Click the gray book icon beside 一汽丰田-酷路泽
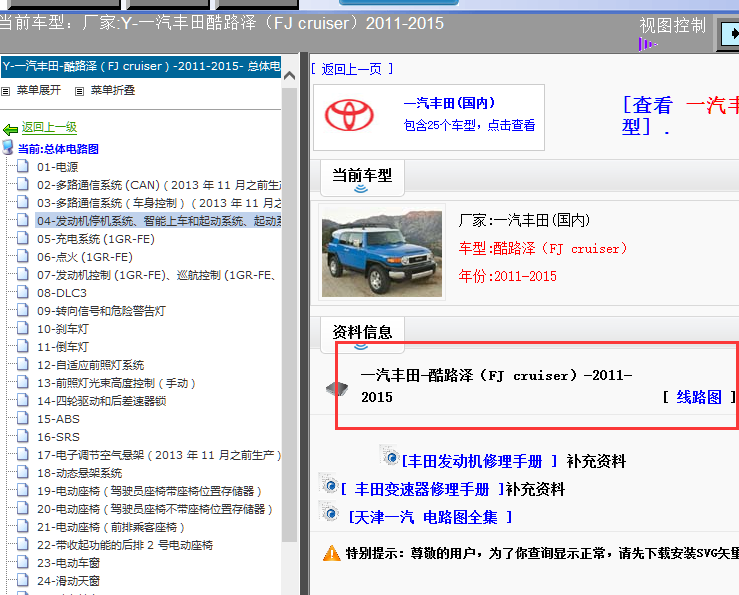The width and height of the screenshot is (739, 595). (x=337, y=388)
